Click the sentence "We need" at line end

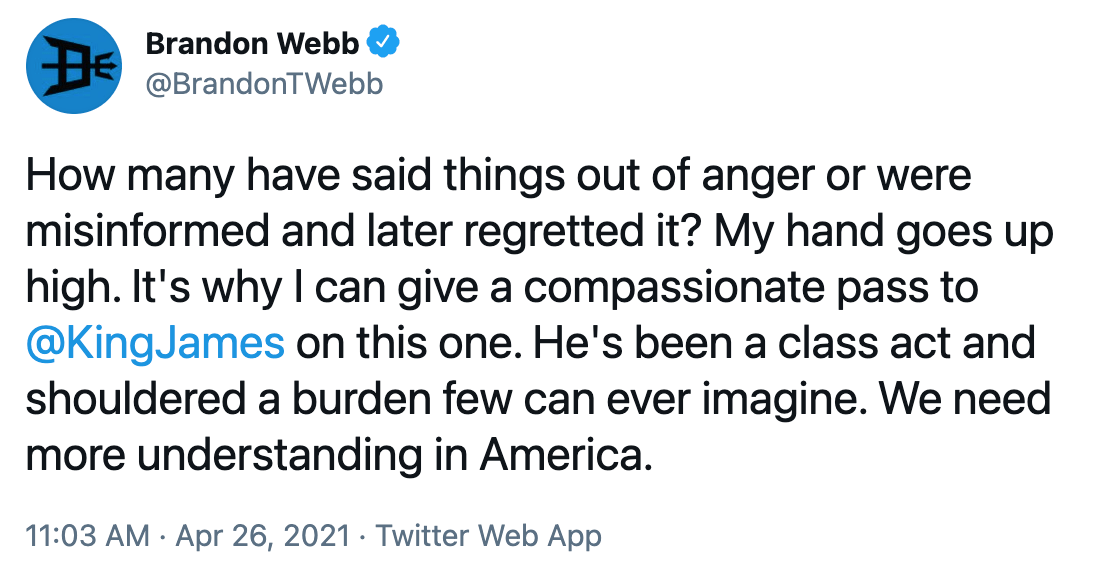pyautogui.click(x=965, y=398)
